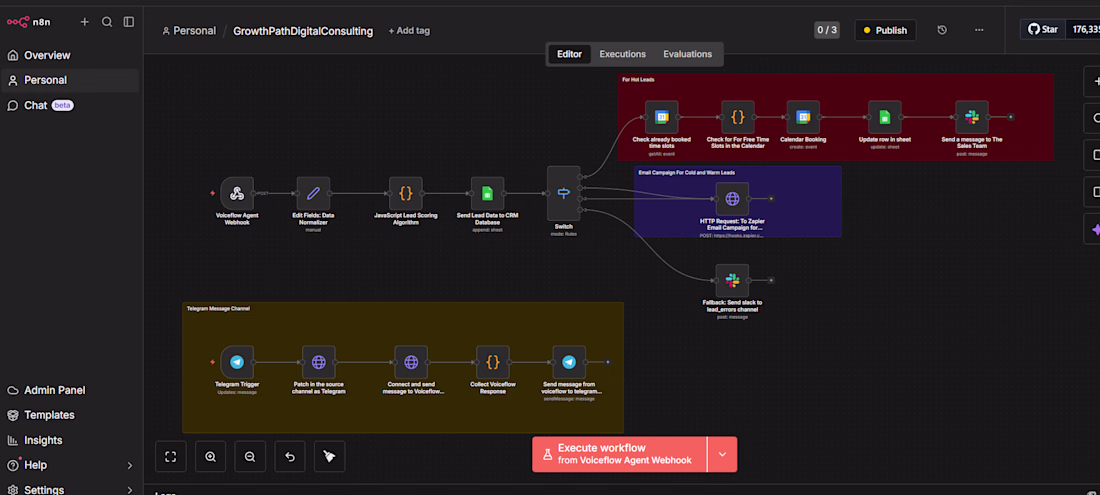Select the Voiceflow Agent Webhook node
This screenshot has width=1100, height=495.
[x=237, y=193]
